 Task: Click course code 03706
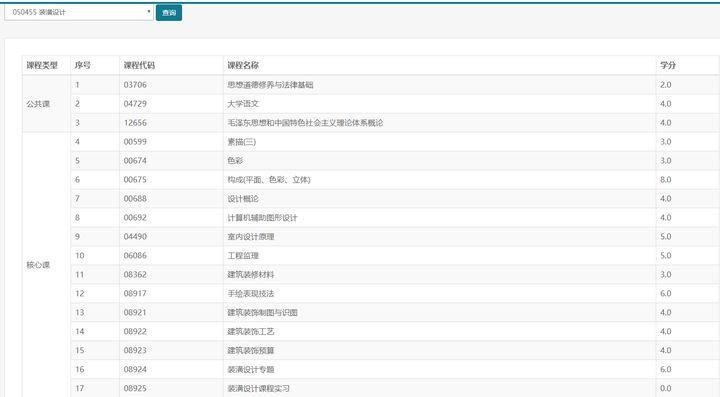click(135, 85)
